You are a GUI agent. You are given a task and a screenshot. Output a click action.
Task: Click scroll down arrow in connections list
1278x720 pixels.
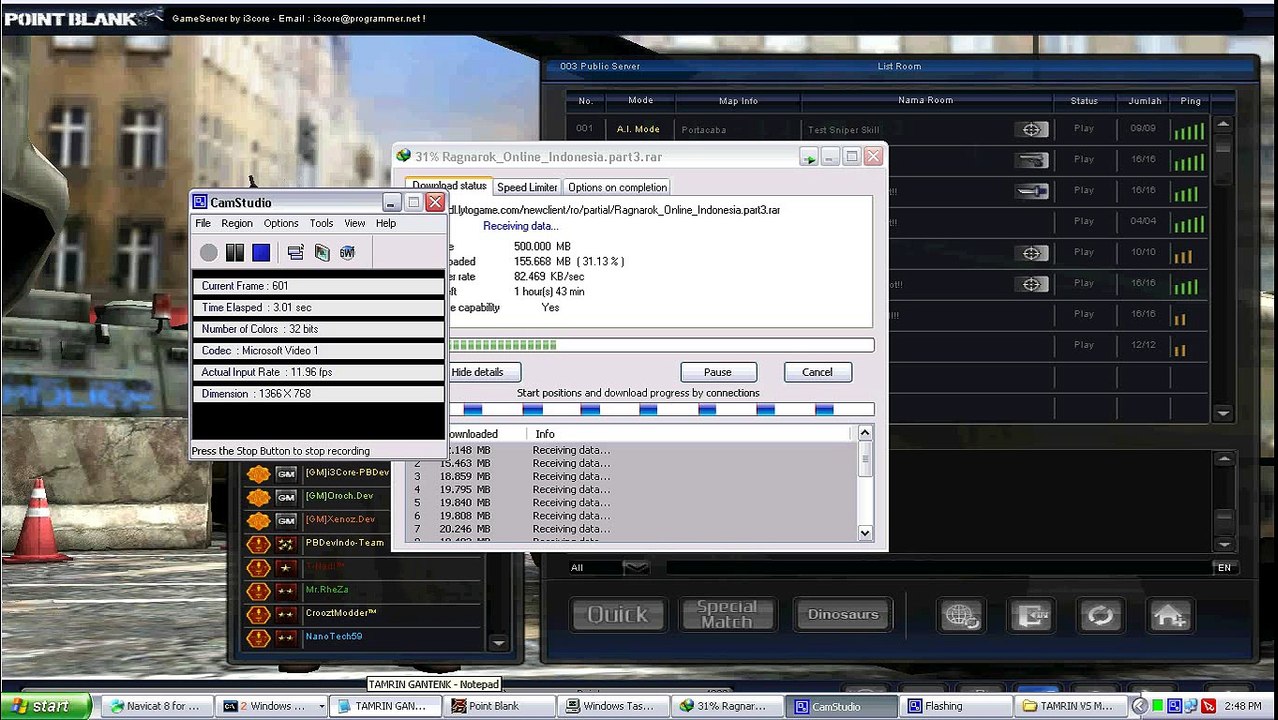click(866, 533)
